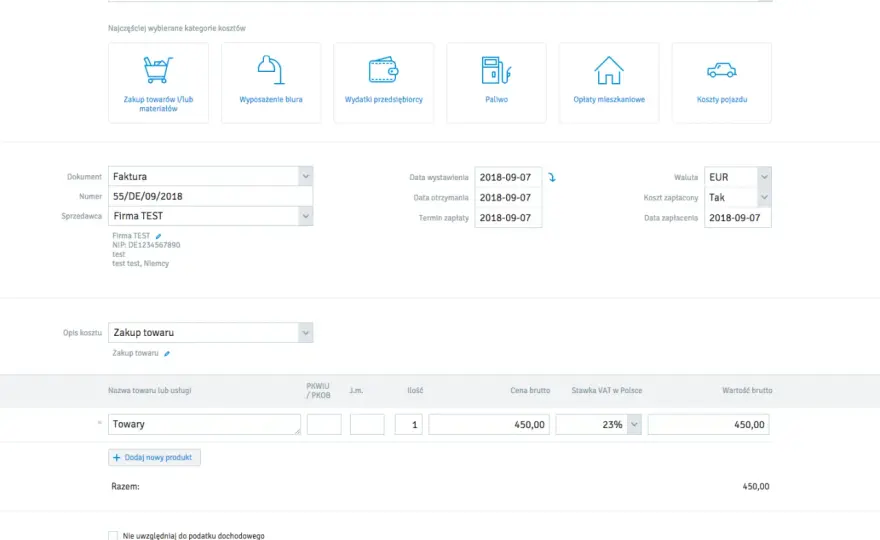Edit Firma TEST seller details pencil
Image resolution: width=880 pixels, height=540 pixels.
click(x=158, y=236)
